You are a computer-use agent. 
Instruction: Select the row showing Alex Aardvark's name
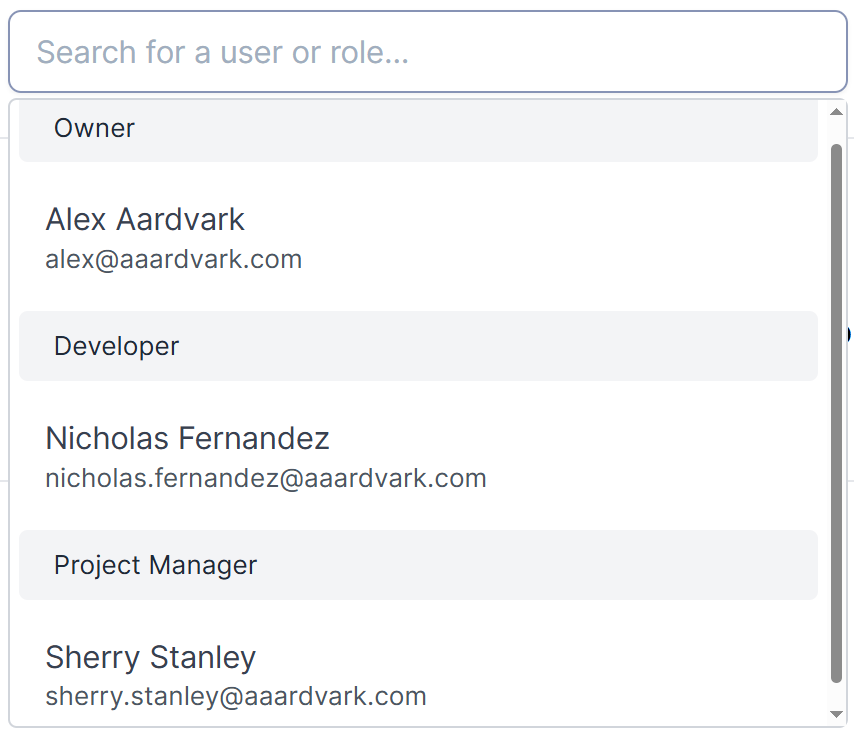point(144,219)
